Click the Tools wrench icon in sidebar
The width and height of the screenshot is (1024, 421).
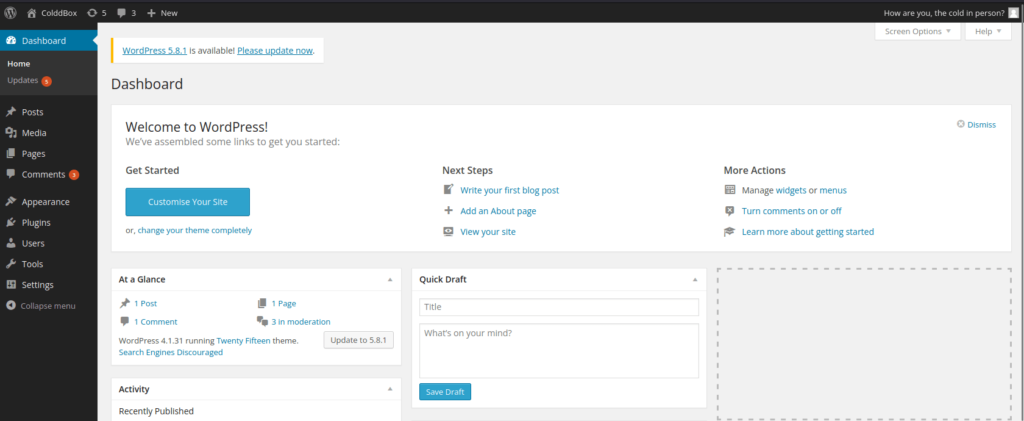click(x=10, y=264)
